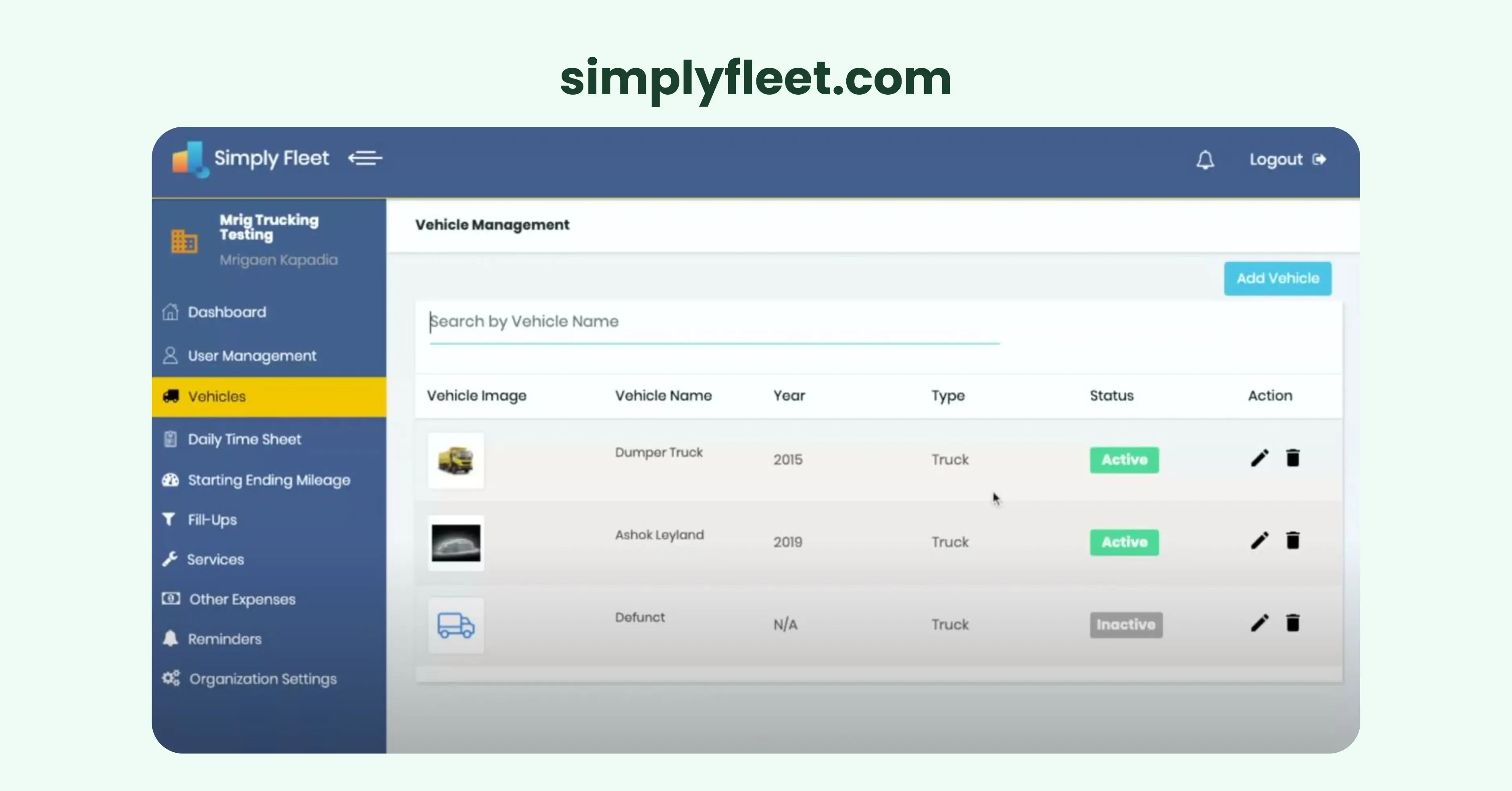Click the Daily Time Sheet clipboard icon
Image resolution: width=1512 pixels, height=791 pixels.
pos(170,439)
